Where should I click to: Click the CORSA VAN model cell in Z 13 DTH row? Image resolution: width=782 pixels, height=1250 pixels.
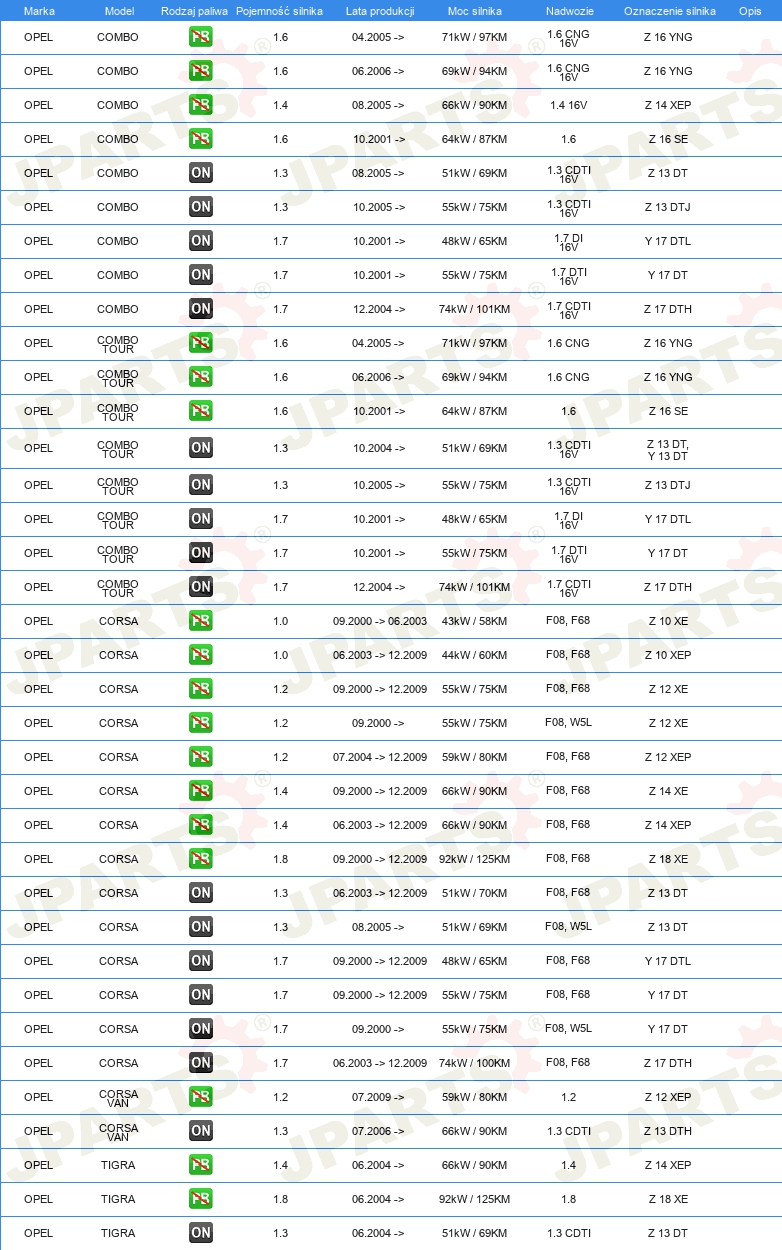click(x=118, y=1132)
